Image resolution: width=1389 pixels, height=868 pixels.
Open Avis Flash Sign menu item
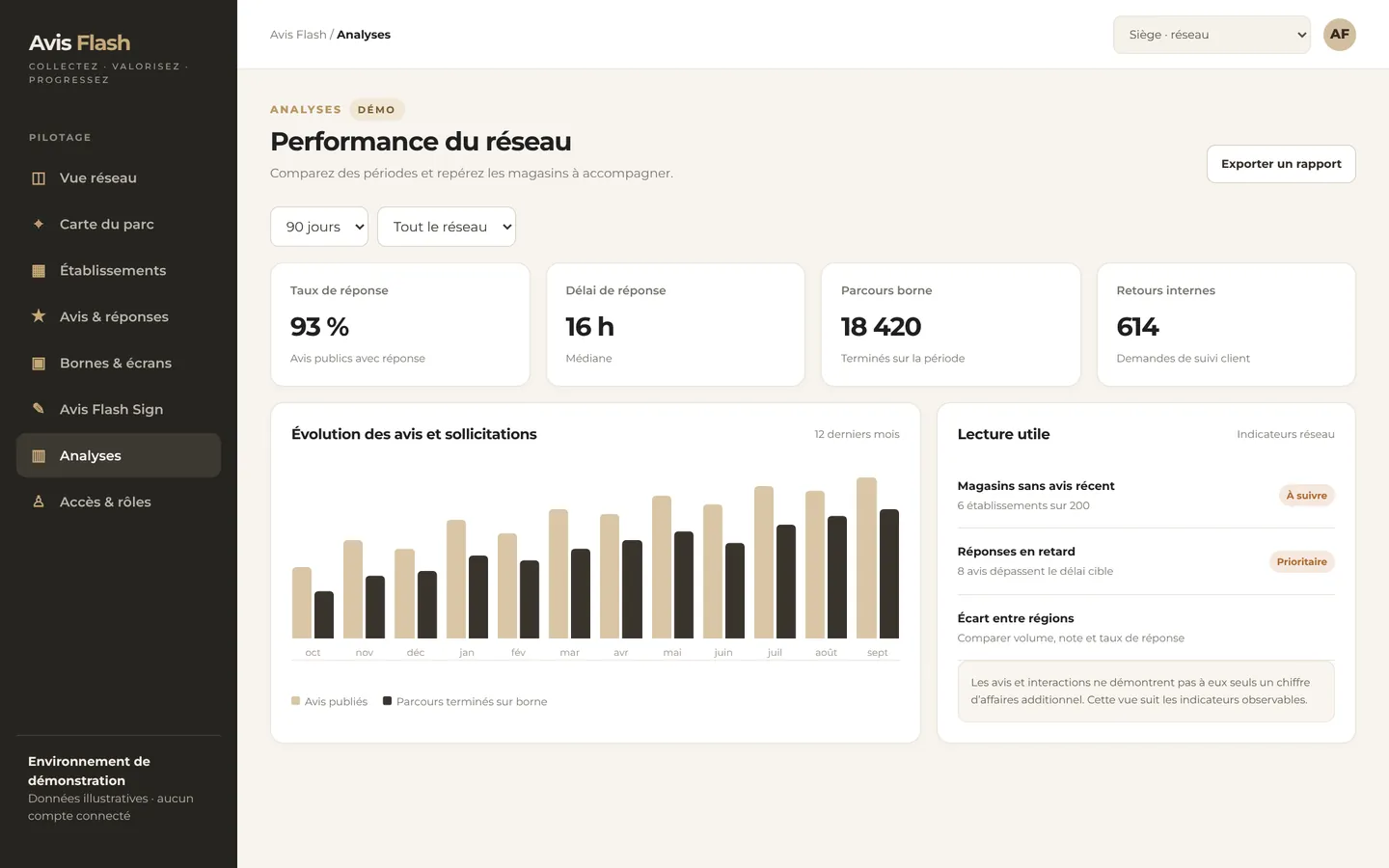coord(119,410)
